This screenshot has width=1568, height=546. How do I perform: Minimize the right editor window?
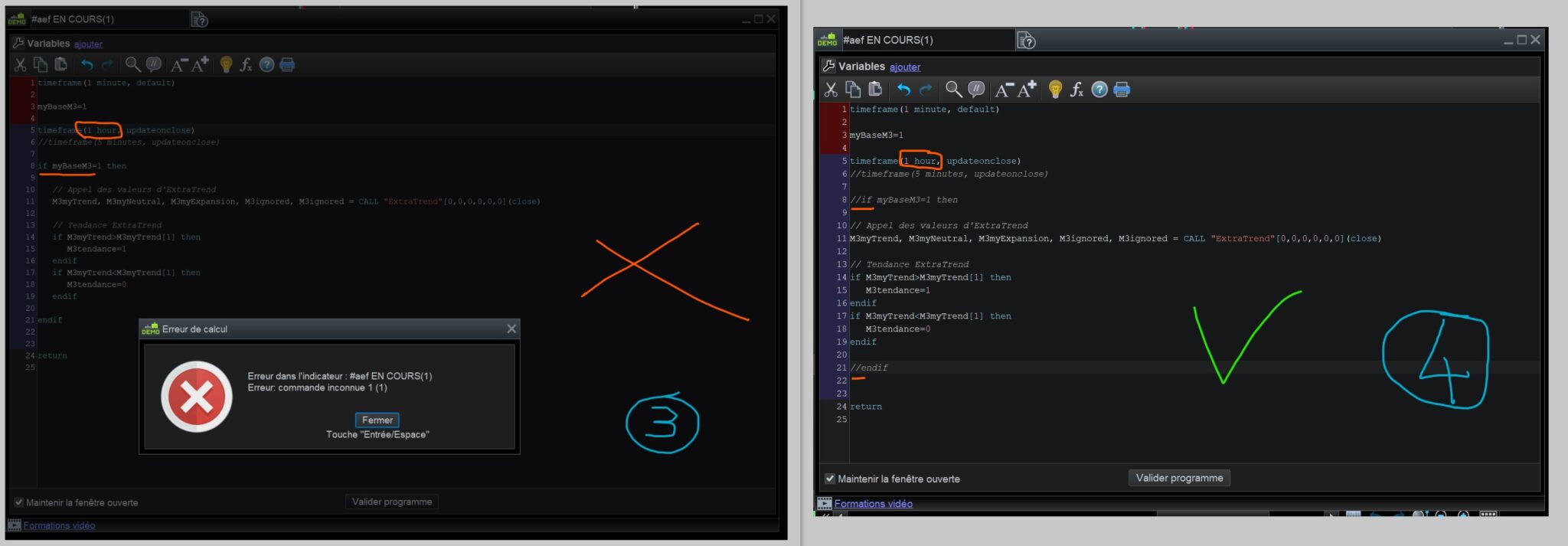point(1508,42)
